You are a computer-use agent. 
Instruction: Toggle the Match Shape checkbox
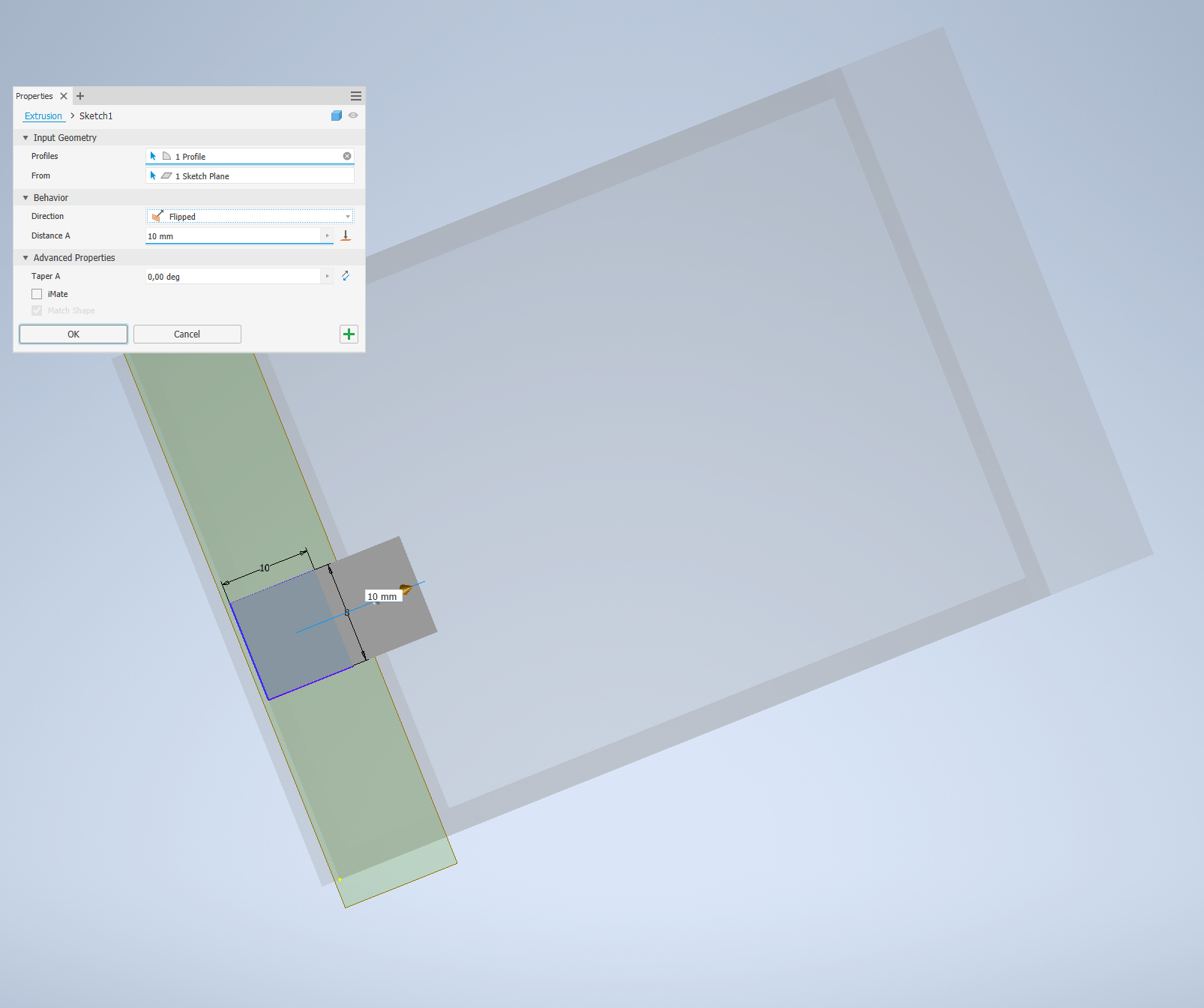click(37, 310)
